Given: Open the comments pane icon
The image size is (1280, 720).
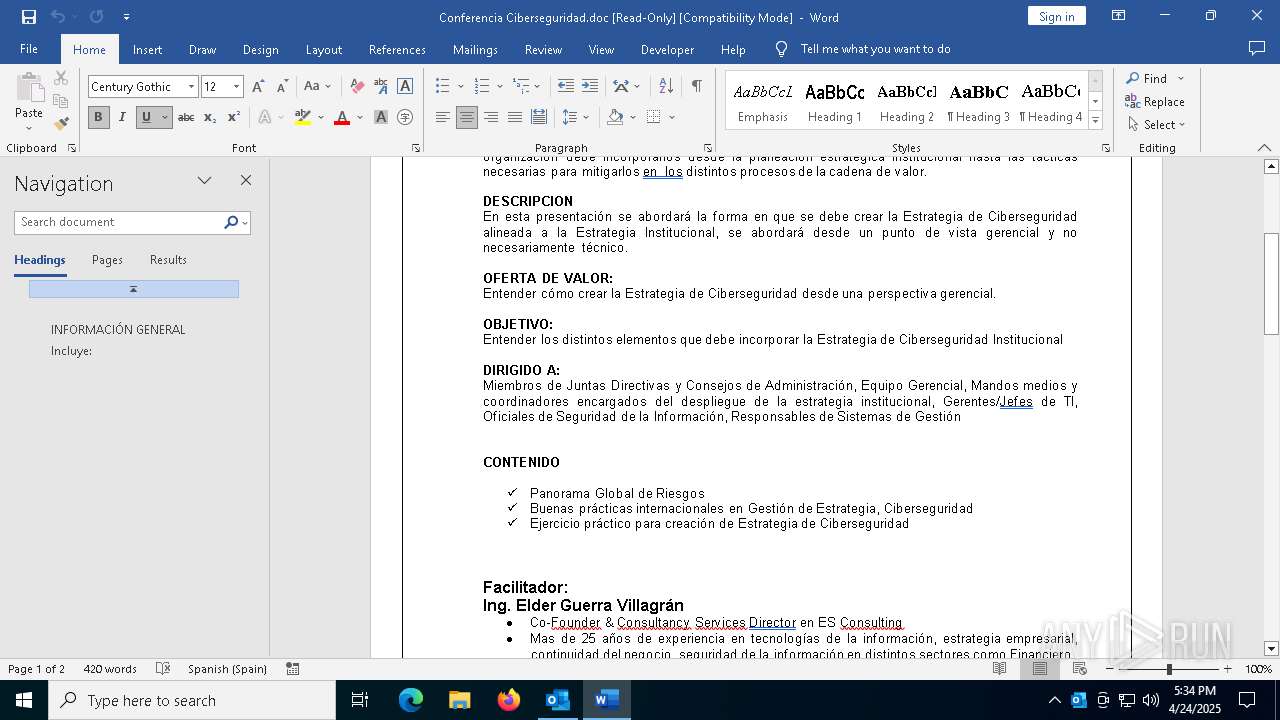Looking at the screenshot, I should pos(1257,48).
